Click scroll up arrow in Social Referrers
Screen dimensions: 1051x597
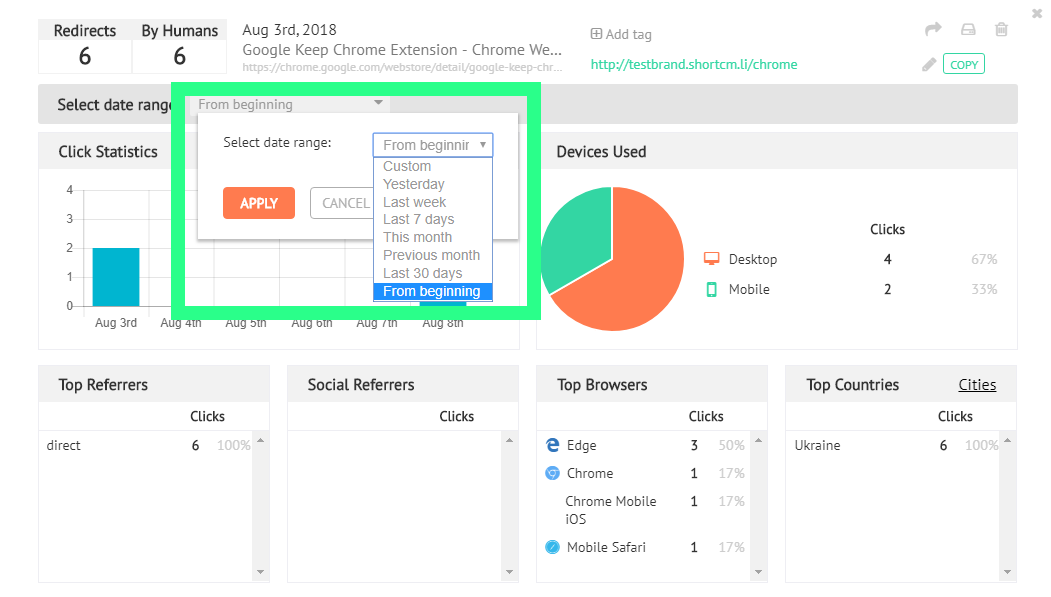[x=509, y=440]
